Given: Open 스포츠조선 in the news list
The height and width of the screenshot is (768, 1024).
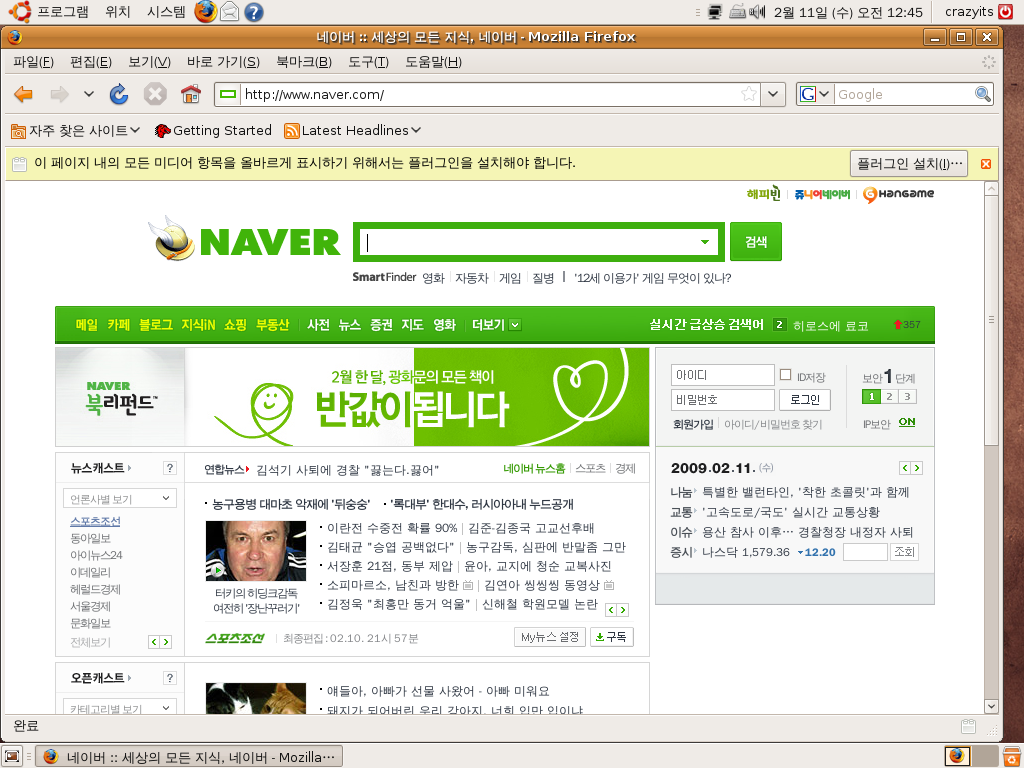Looking at the screenshot, I should point(95,521).
